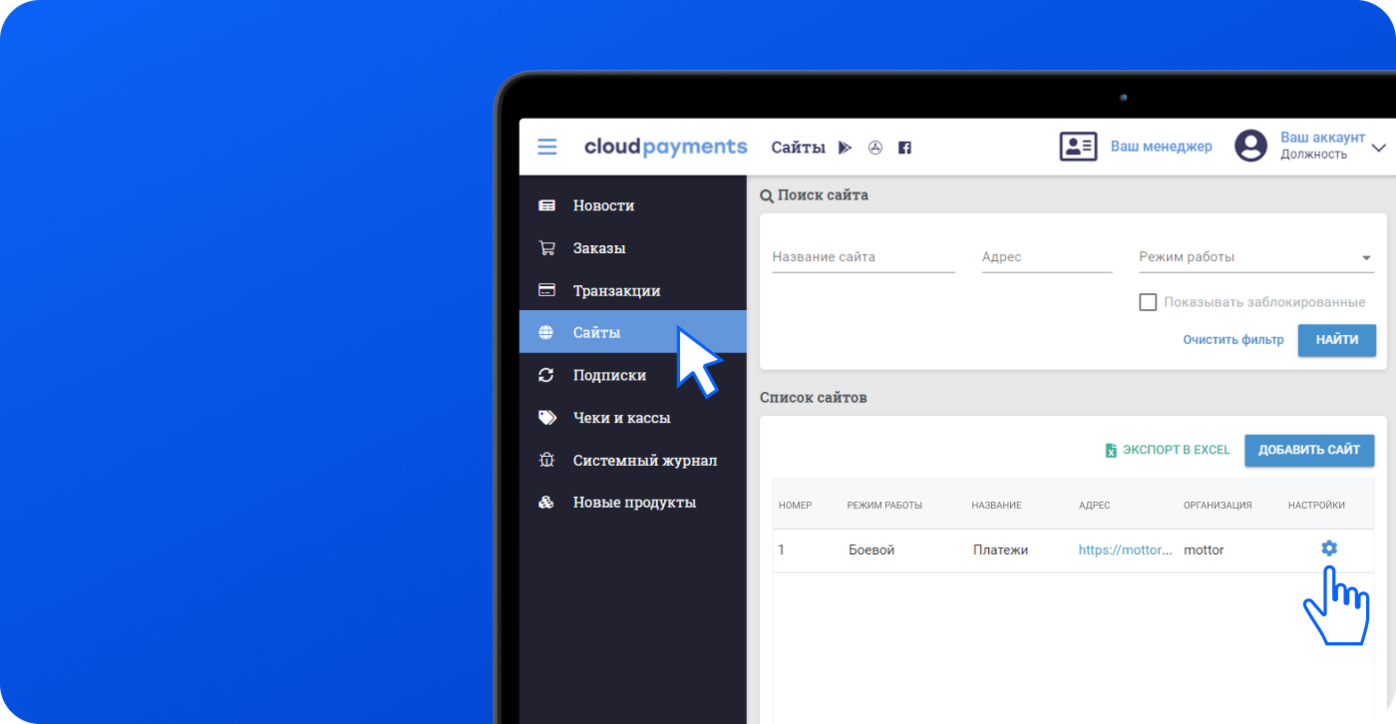Click the Заказы shopping cart icon
This screenshot has height=724, width=1396.
point(546,248)
